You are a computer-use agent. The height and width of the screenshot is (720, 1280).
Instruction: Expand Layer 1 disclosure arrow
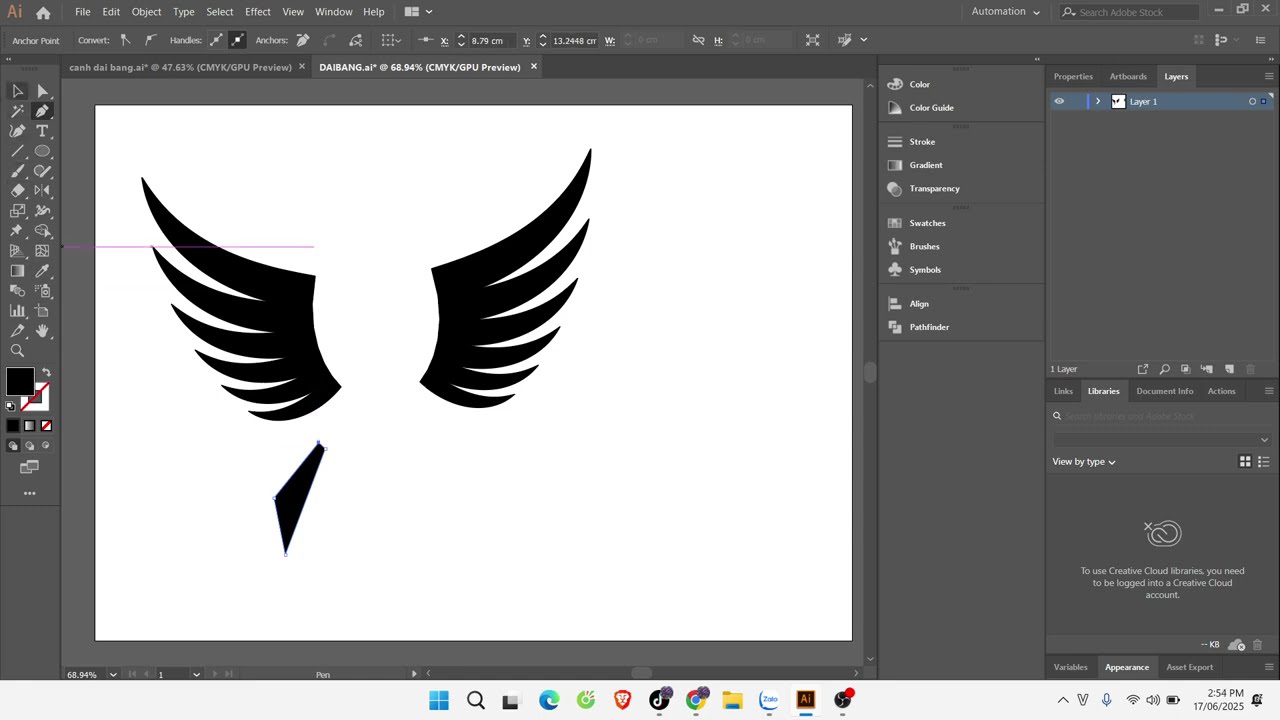point(1098,101)
